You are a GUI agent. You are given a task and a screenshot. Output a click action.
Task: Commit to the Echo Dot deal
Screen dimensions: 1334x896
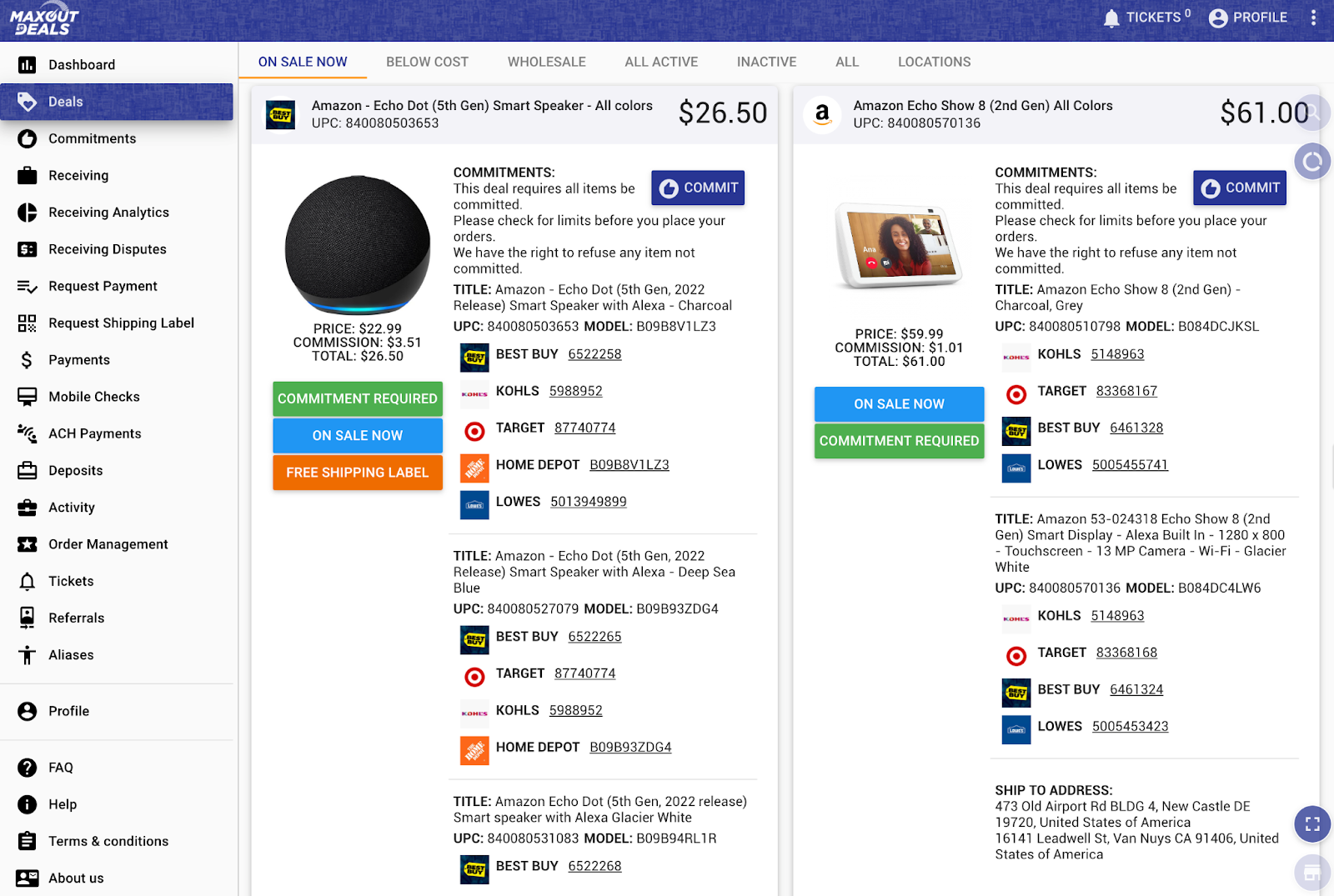coord(698,188)
